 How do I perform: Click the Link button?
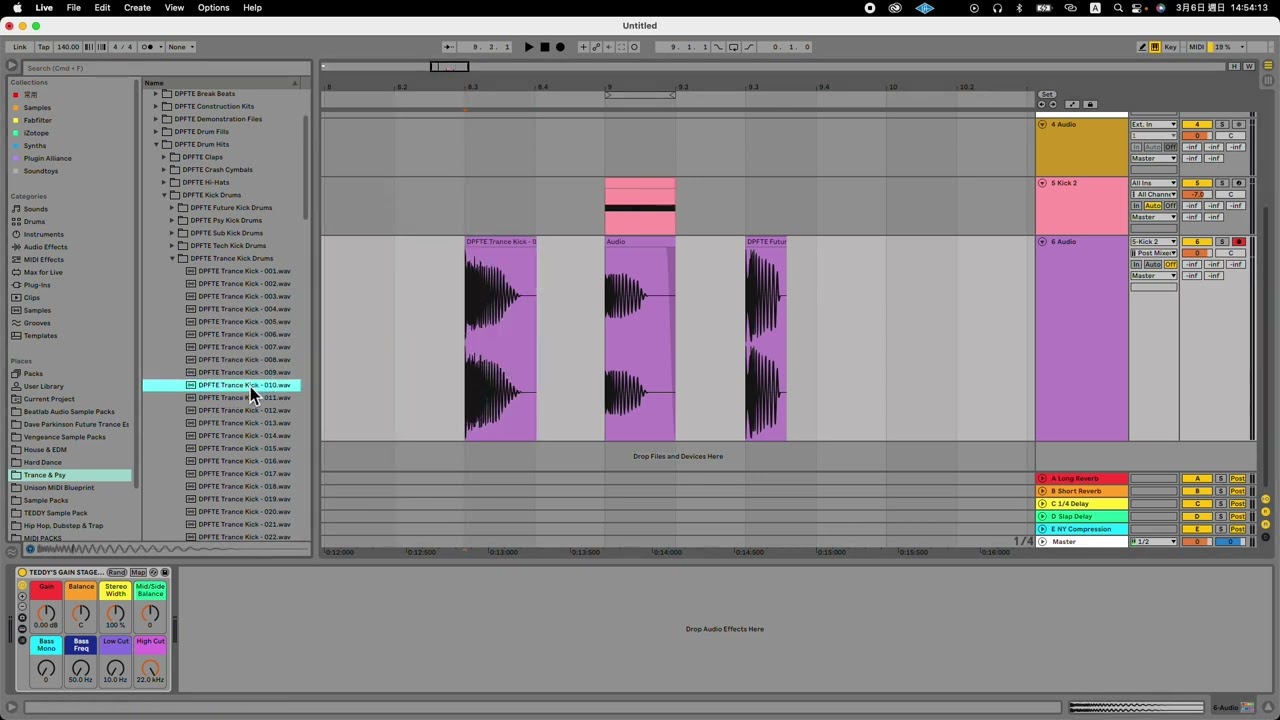20,47
